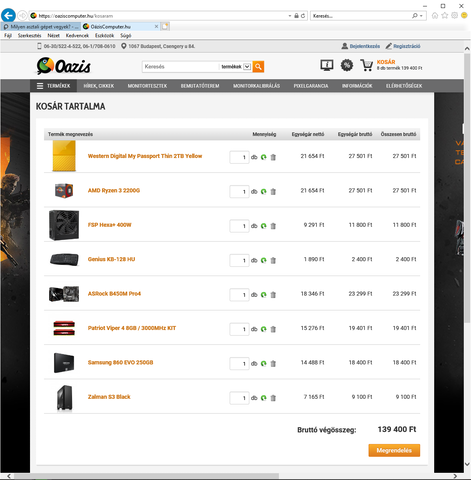Open ELÉRHETŐSÉGEK nav item
This screenshot has width=471, height=480.
[404, 86]
